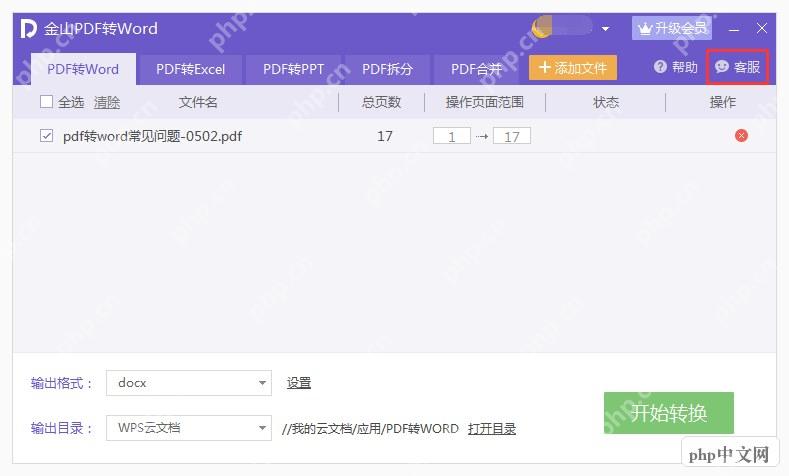Click the end page field showing 17
The width and height of the screenshot is (789, 476).
pos(512,136)
